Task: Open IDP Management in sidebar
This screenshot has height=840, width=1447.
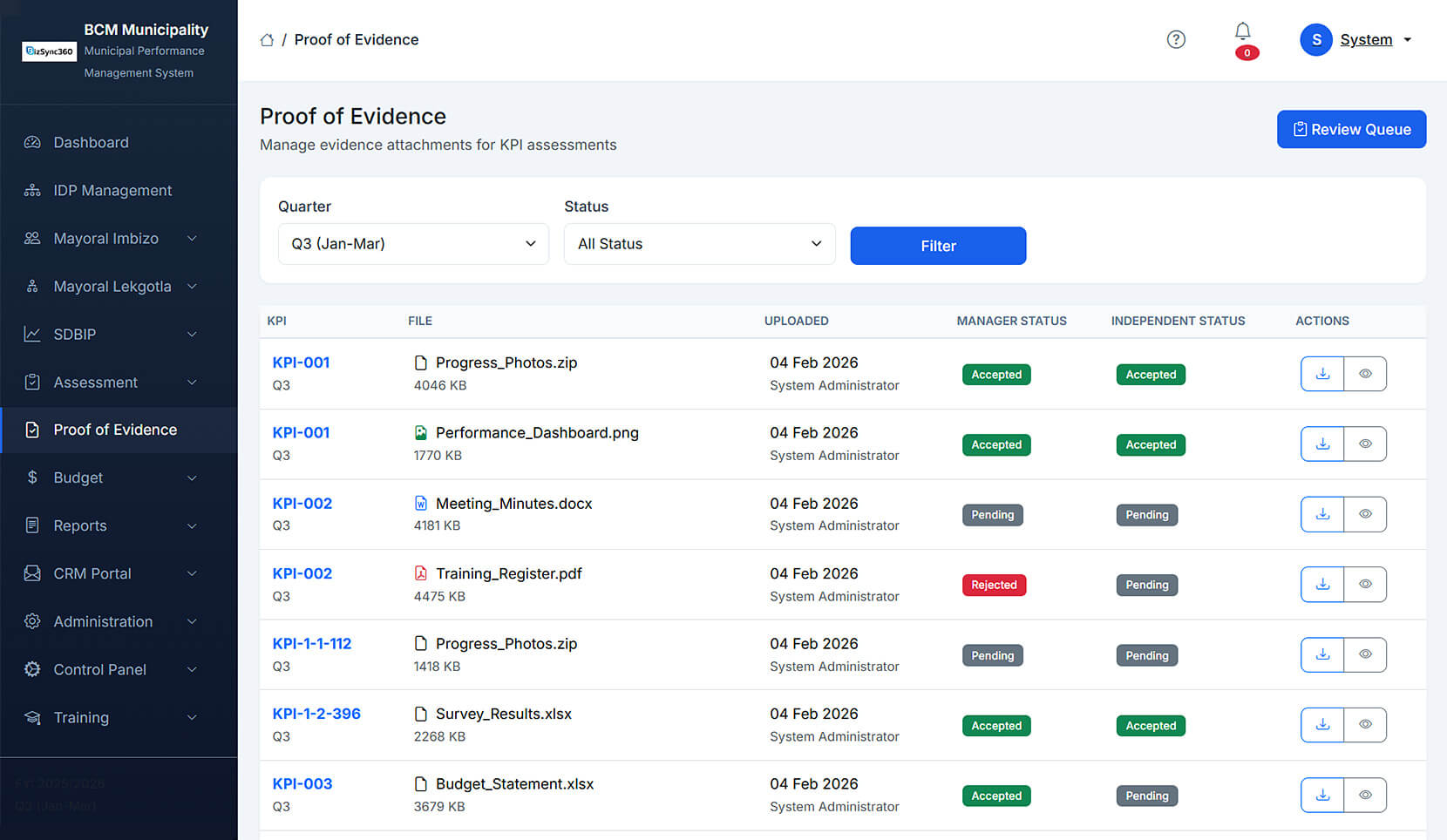Action: [x=112, y=191]
